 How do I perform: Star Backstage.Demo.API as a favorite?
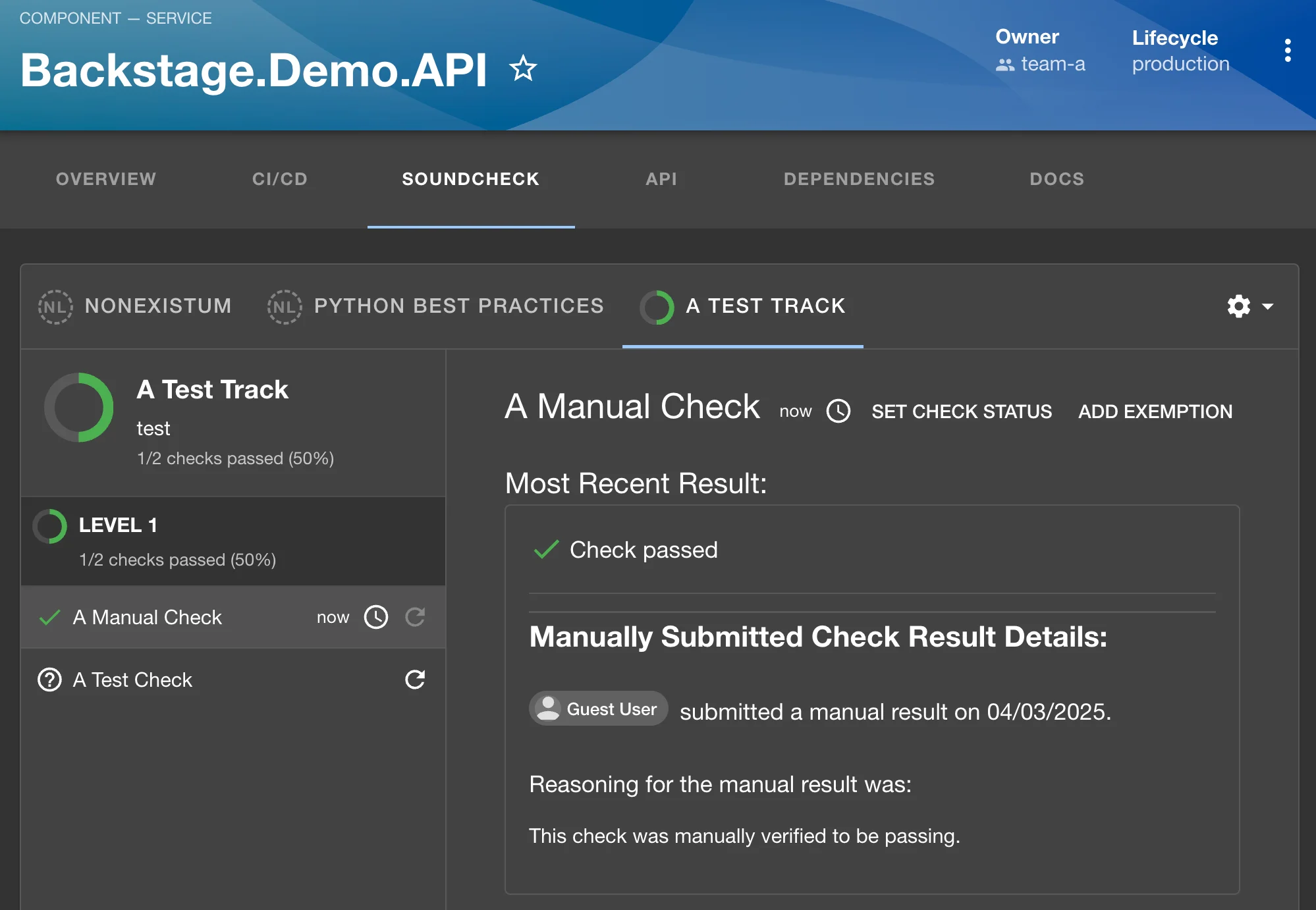pyautogui.click(x=523, y=68)
